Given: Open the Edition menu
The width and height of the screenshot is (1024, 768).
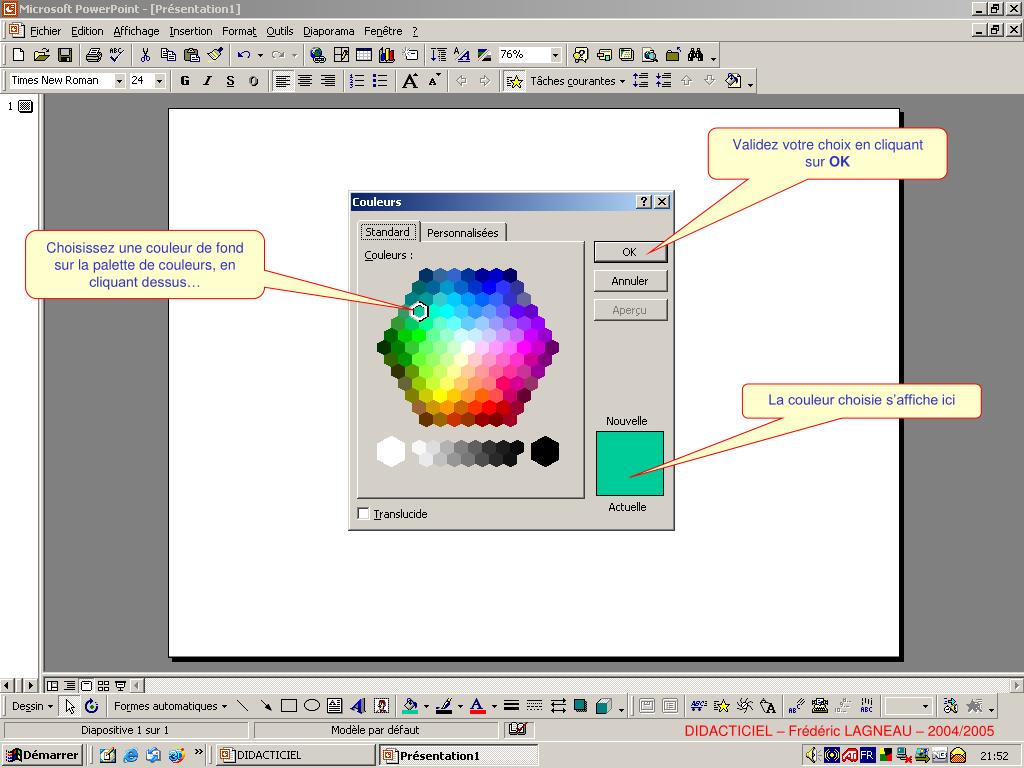Looking at the screenshot, I should 87,31.
